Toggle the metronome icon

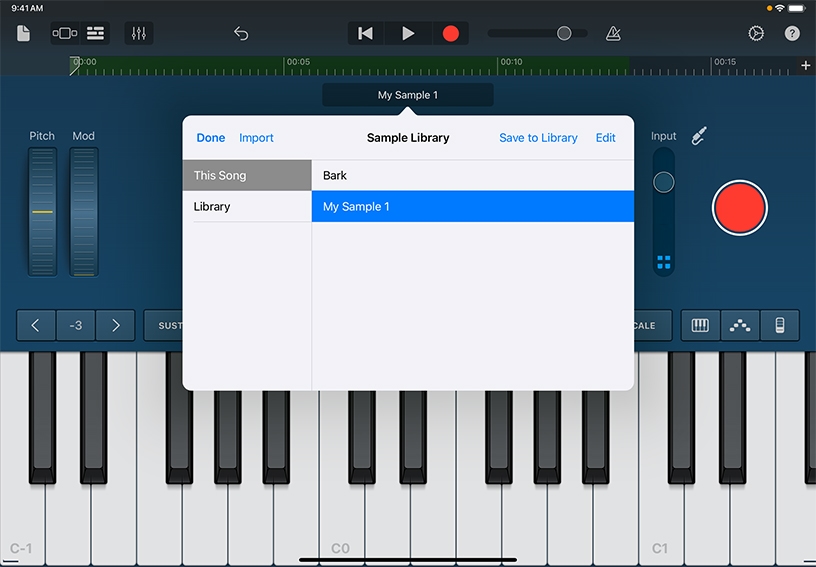click(x=613, y=33)
